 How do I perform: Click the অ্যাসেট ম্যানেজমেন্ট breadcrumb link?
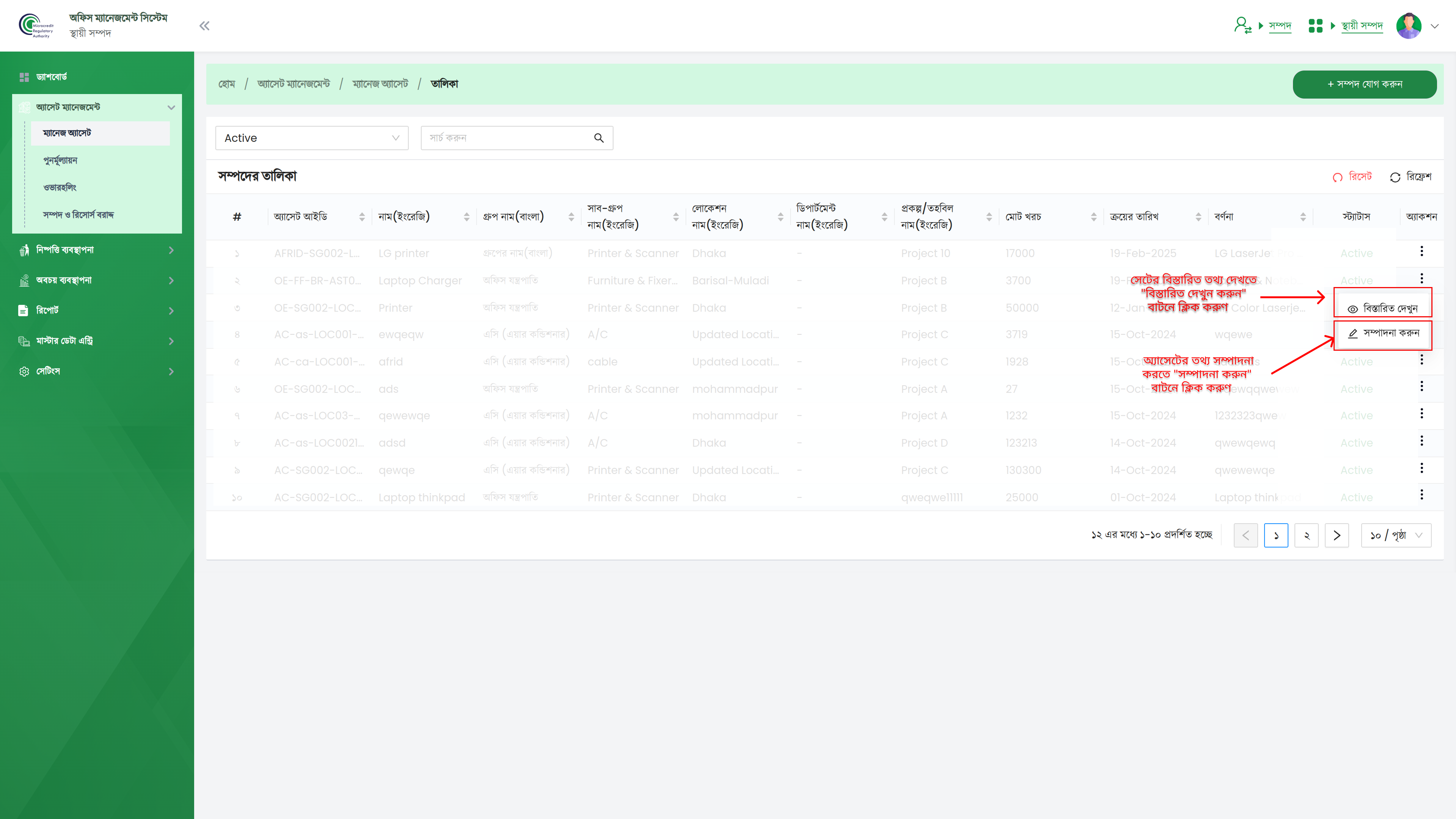(293, 84)
